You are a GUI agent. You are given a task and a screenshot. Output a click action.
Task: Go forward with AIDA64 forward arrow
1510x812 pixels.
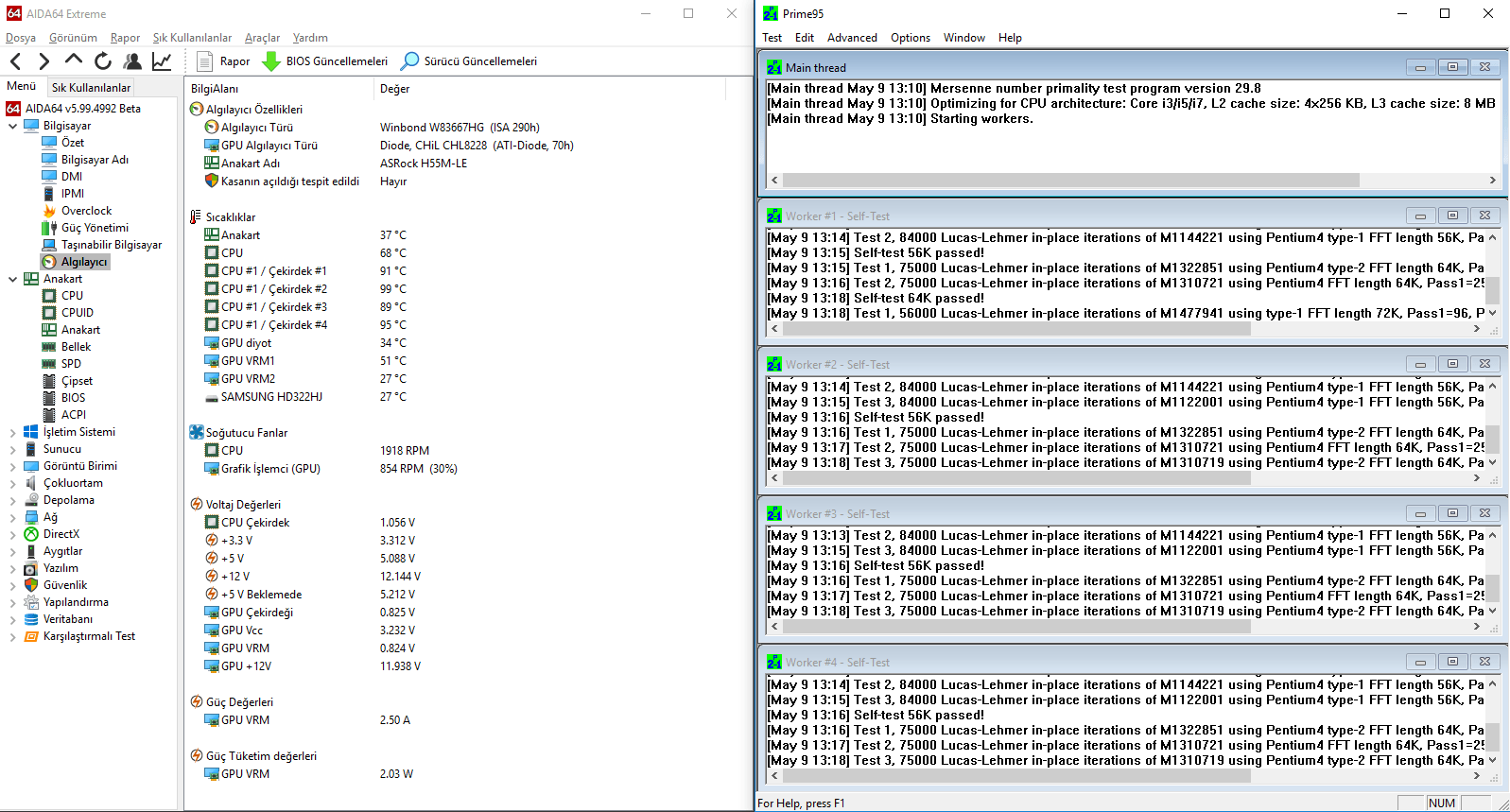43,61
